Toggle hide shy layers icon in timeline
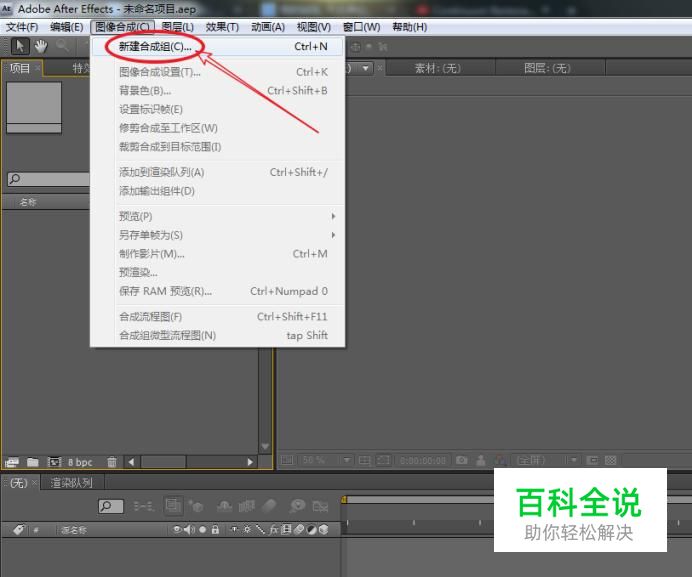 coord(224,506)
